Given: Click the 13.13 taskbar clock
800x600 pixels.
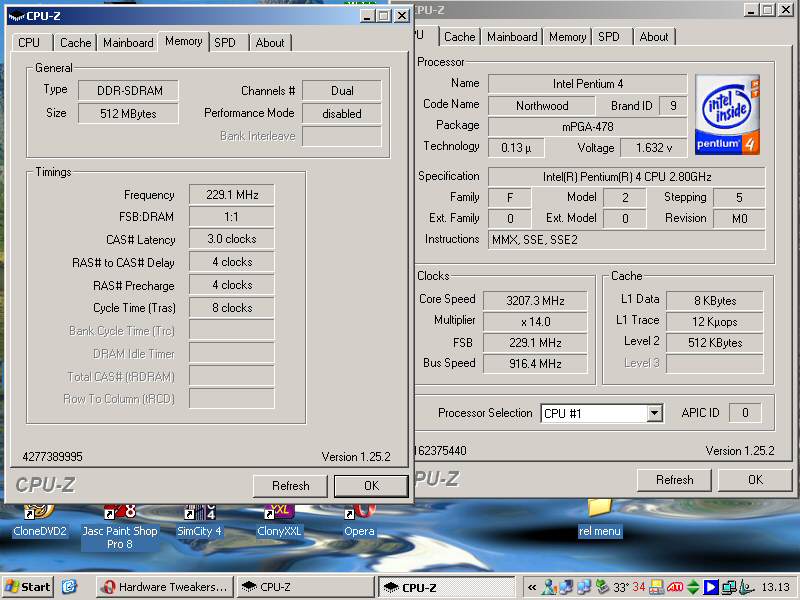Looking at the screenshot, I should click(776, 587).
